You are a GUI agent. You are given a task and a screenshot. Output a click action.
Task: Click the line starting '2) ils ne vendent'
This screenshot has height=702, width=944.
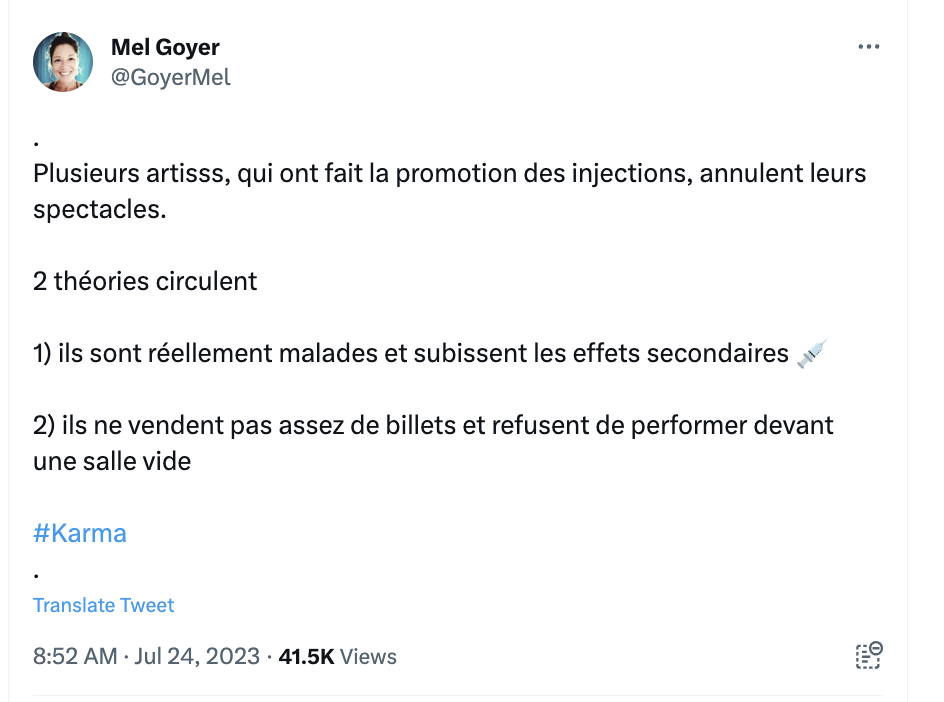click(x=433, y=443)
